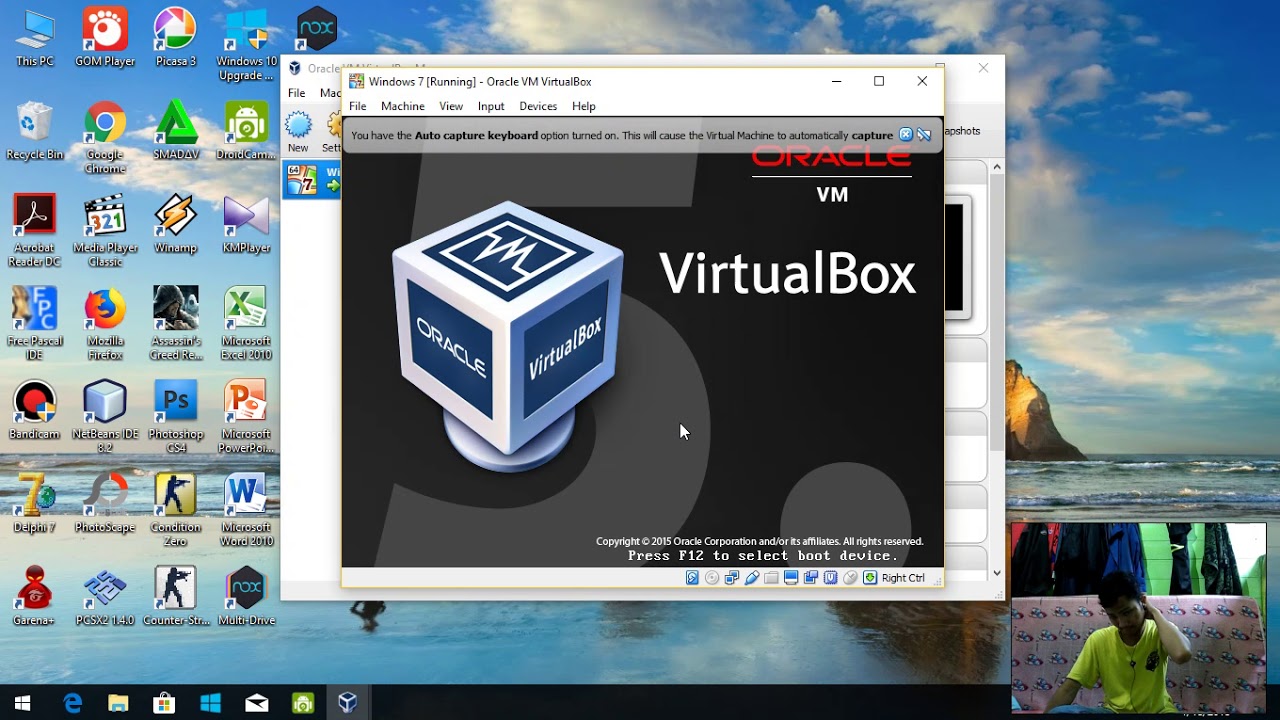Click the don't-show-again icon on the notification
The height and width of the screenshot is (720, 1280).
pos(924,135)
